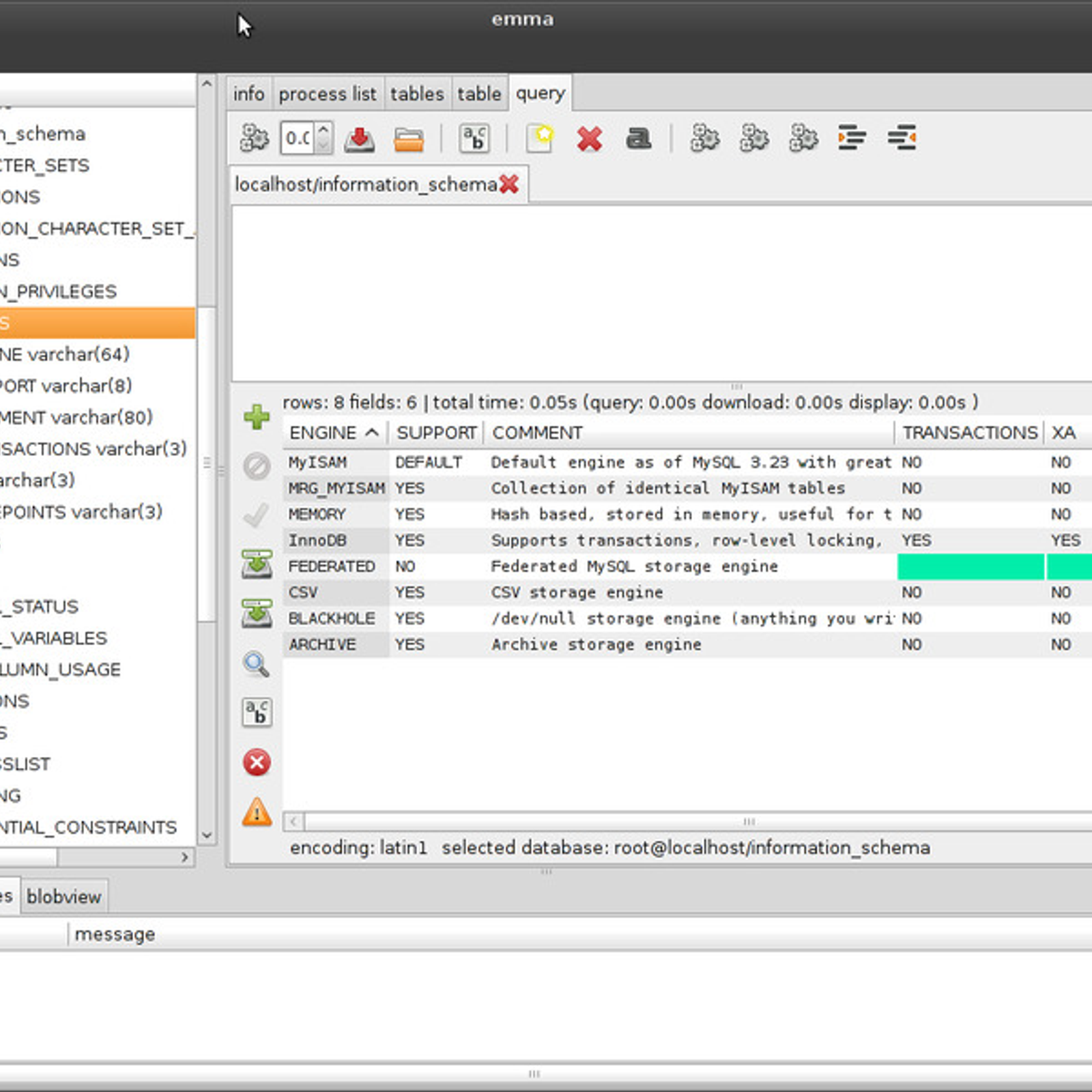Click the increase indent toolbar icon
Viewport: 1092px width, 1092px height.
coord(852,138)
